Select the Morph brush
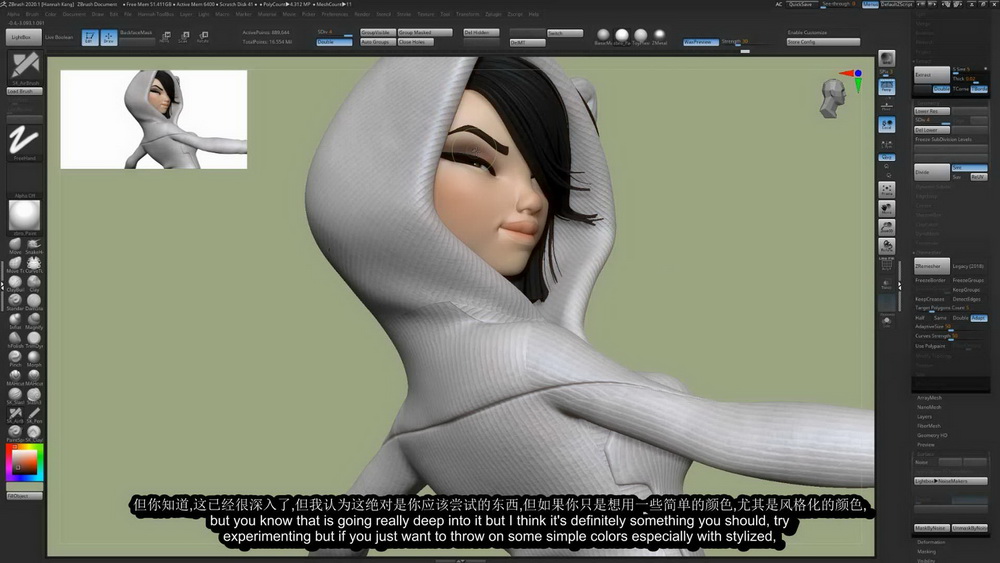Viewport: 1000px width, 563px height. tap(34, 357)
